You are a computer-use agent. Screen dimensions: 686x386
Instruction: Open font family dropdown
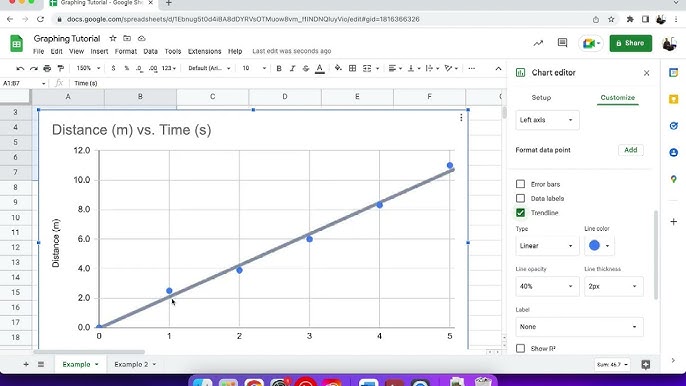pos(209,68)
